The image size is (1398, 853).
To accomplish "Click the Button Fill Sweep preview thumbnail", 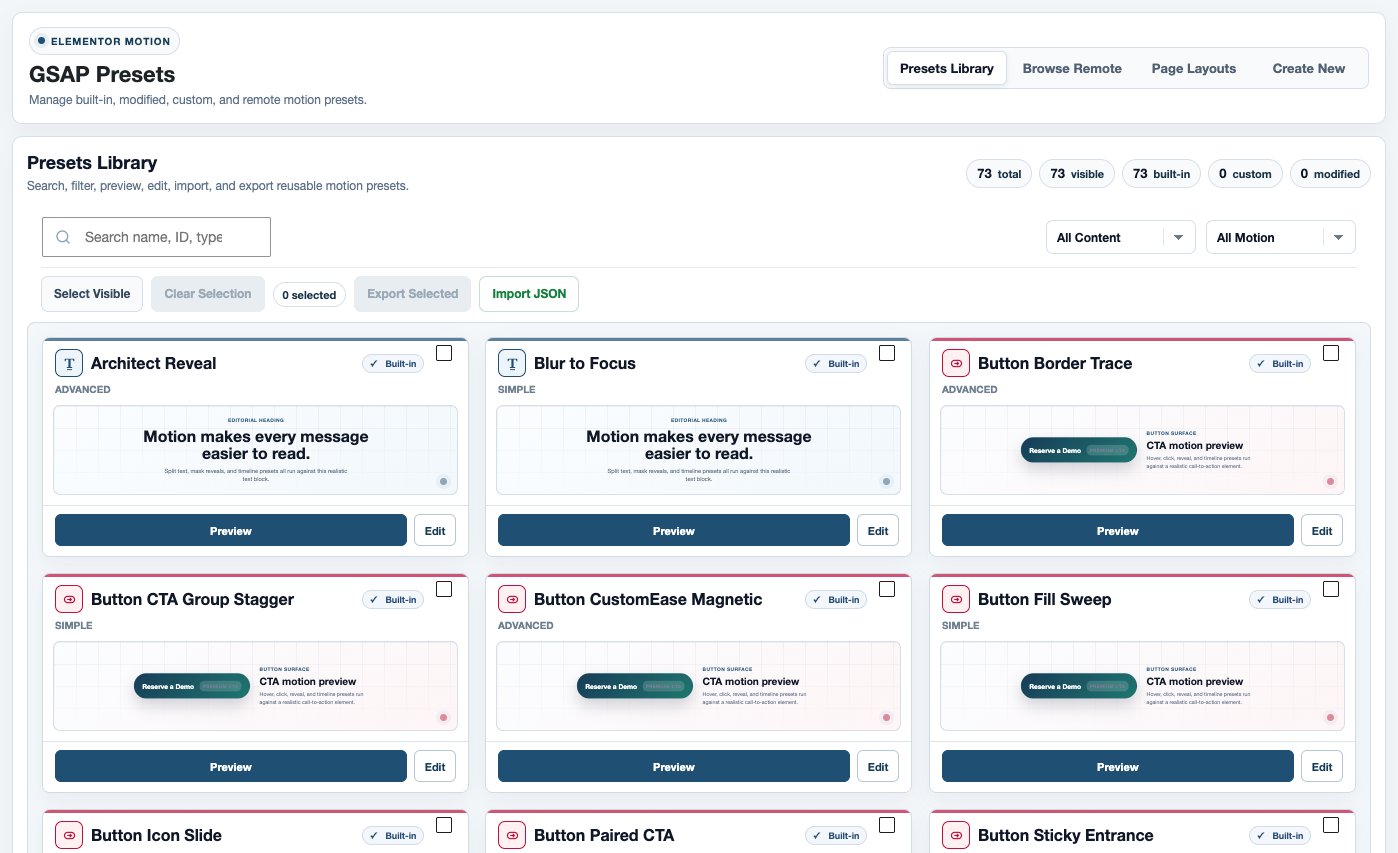I will [x=1143, y=686].
